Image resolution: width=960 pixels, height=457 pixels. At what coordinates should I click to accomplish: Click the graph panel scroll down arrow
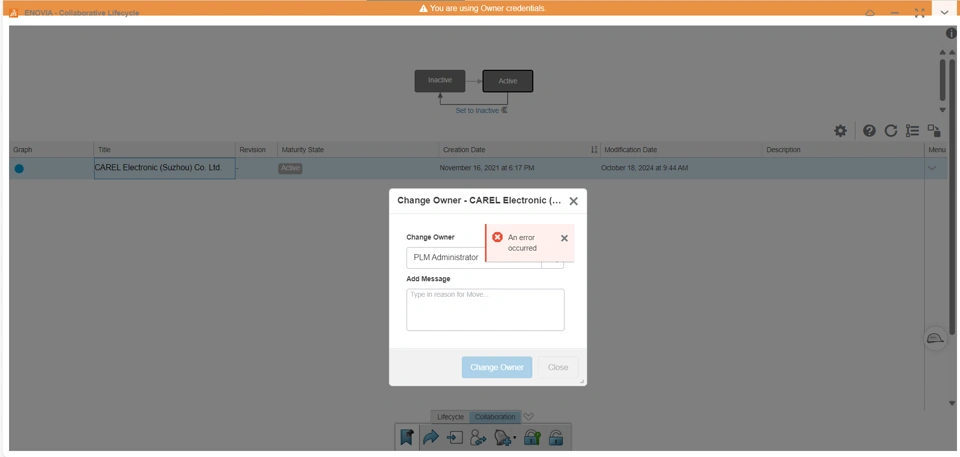(x=943, y=110)
